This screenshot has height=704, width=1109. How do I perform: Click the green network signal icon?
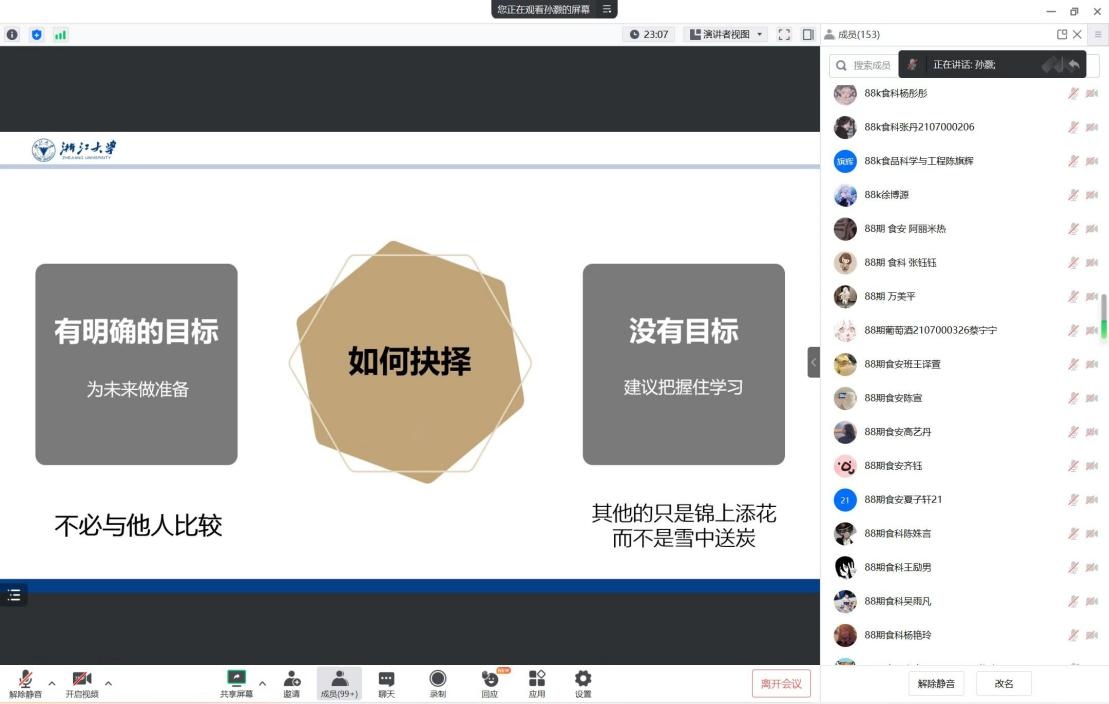coord(60,34)
